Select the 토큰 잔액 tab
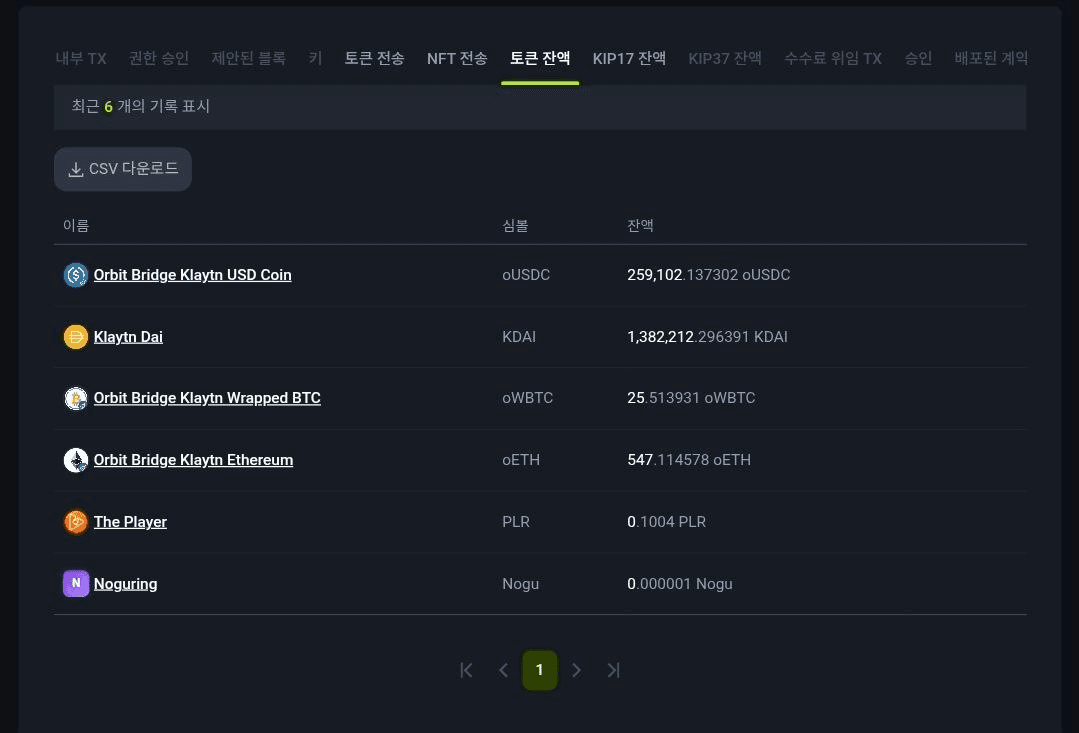The height and width of the screenshot is (733, 1079). [540, 59]
